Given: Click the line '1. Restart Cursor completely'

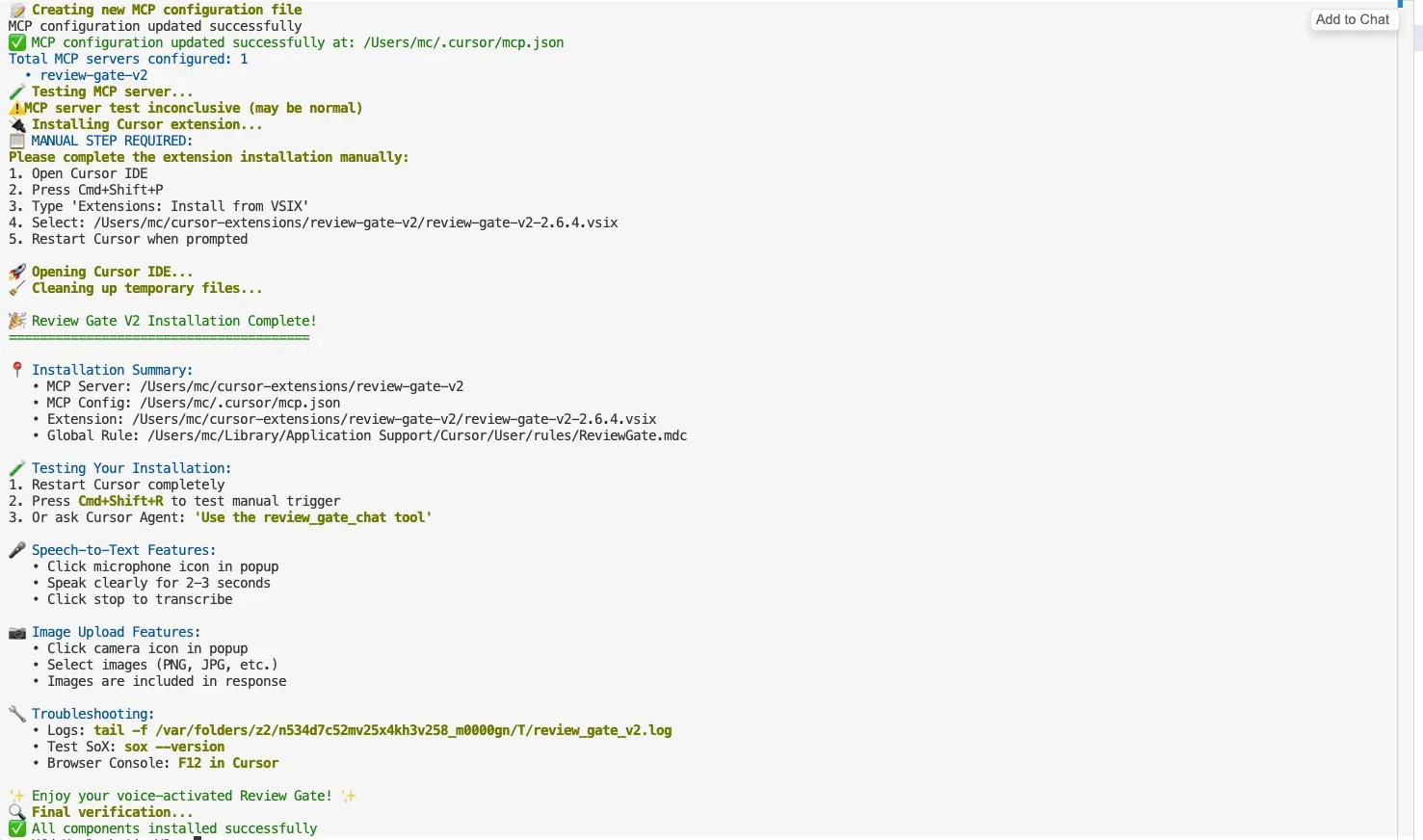Looking at the screenshot, I should tap(117, 485).
